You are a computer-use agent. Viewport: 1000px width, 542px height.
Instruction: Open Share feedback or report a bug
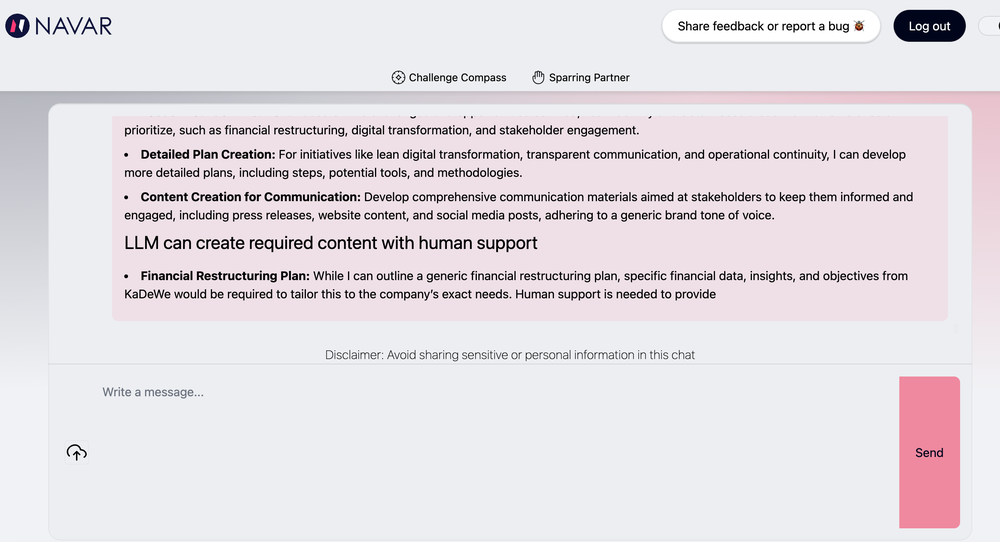tap(770, 26)
